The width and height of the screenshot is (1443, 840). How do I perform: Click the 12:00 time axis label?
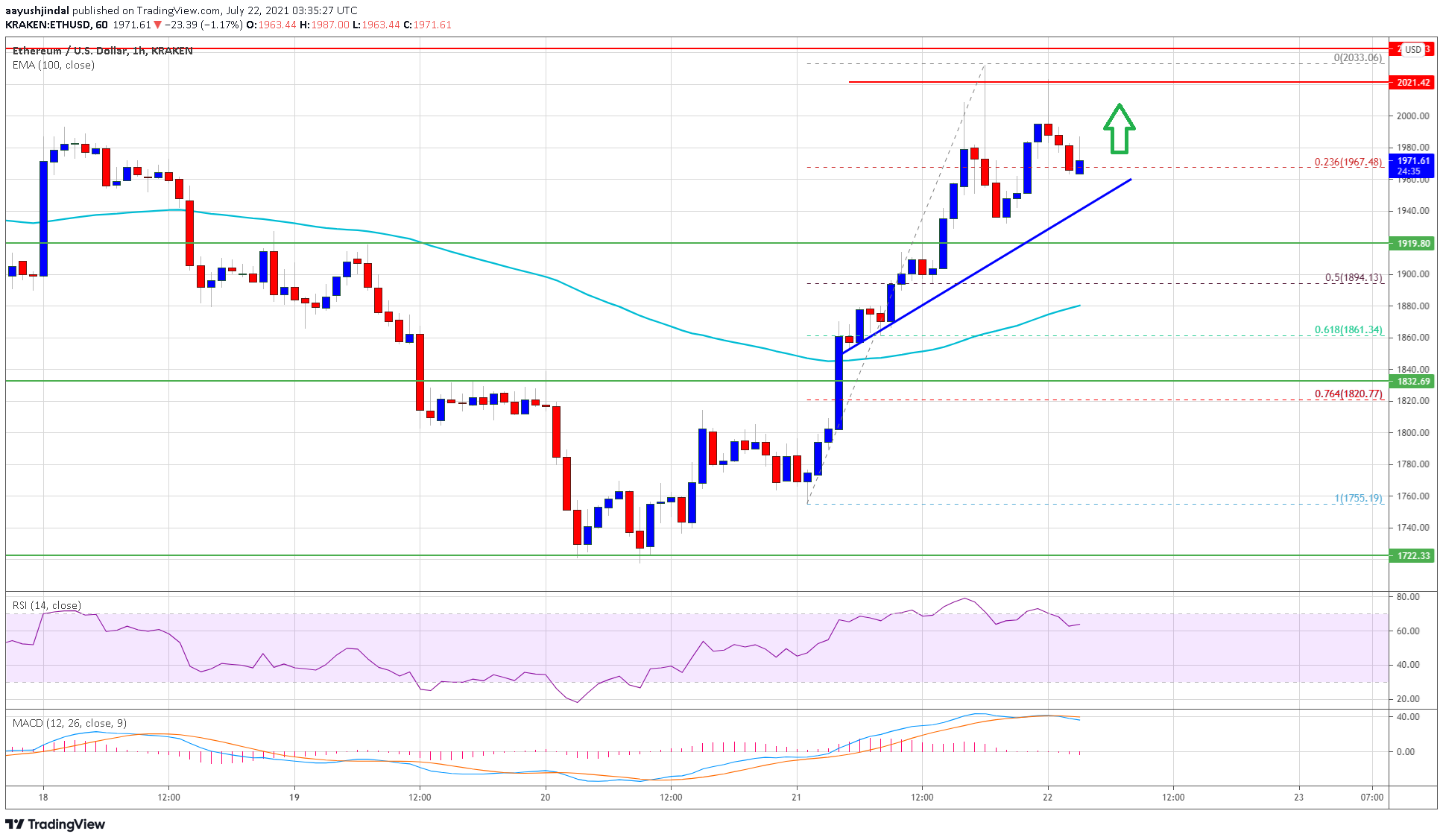[x=169, y=797]
